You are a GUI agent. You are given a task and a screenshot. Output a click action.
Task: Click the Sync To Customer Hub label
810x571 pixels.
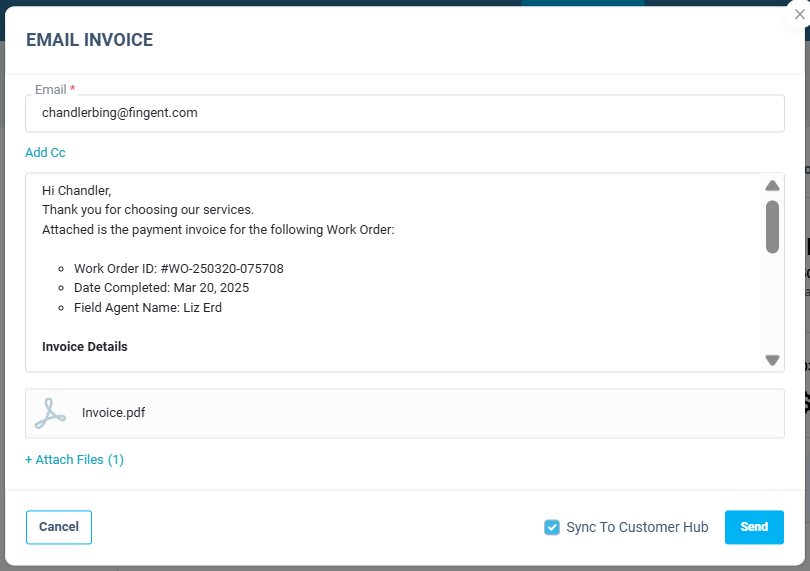(x=637, y=527)
